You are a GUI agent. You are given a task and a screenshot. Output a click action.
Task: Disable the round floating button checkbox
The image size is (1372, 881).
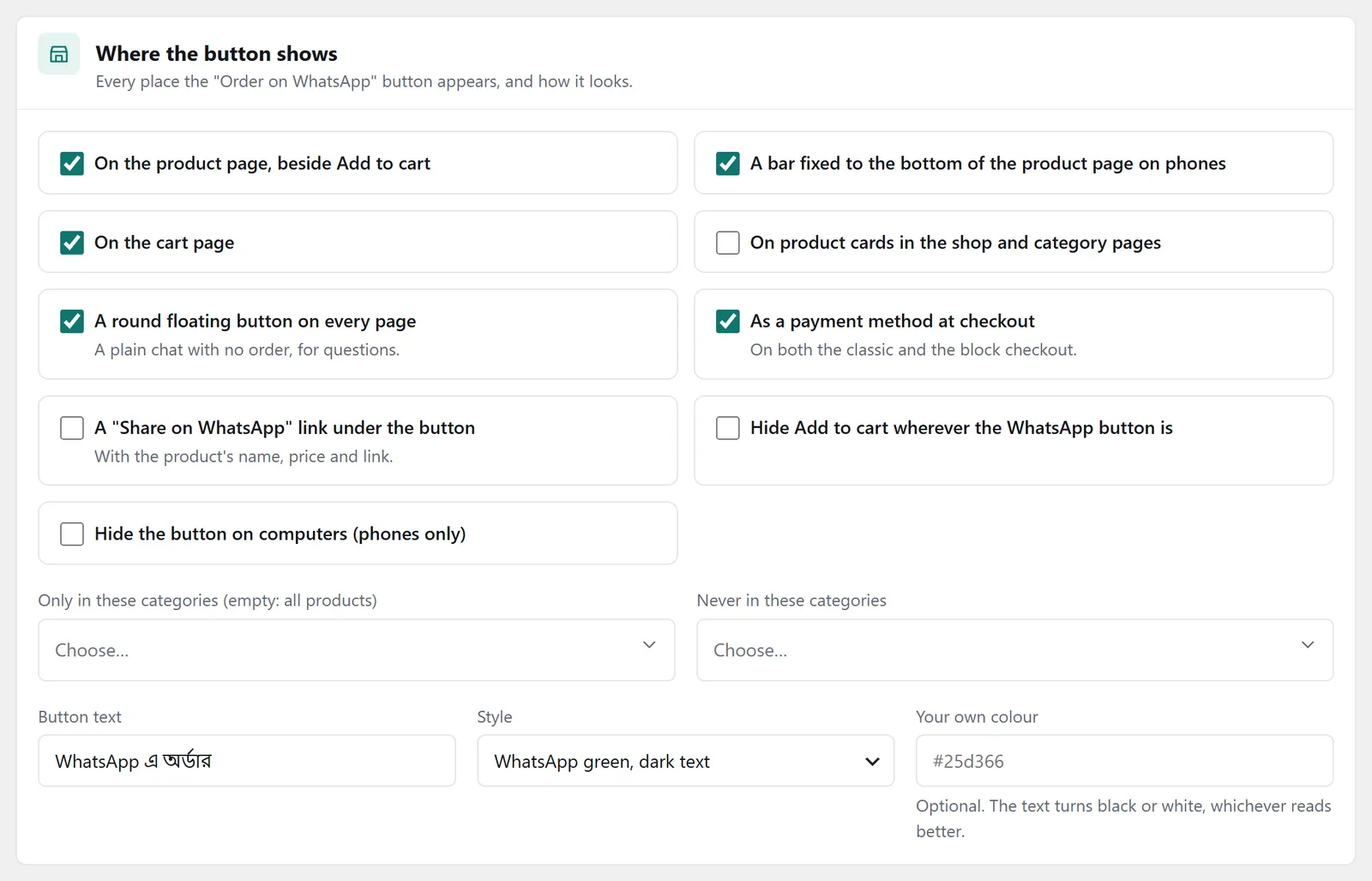72,321
